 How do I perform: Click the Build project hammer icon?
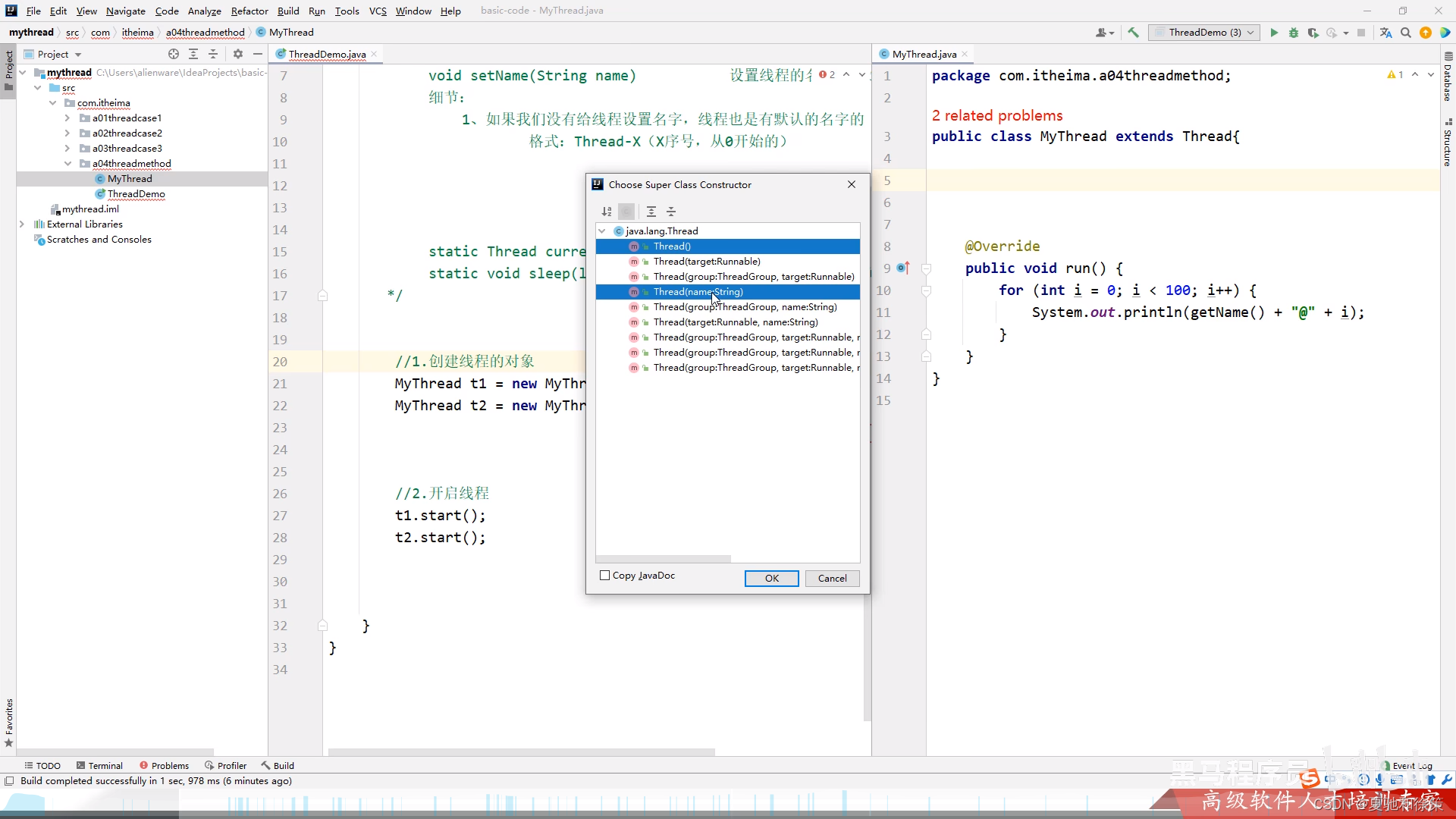point(1133,33)
